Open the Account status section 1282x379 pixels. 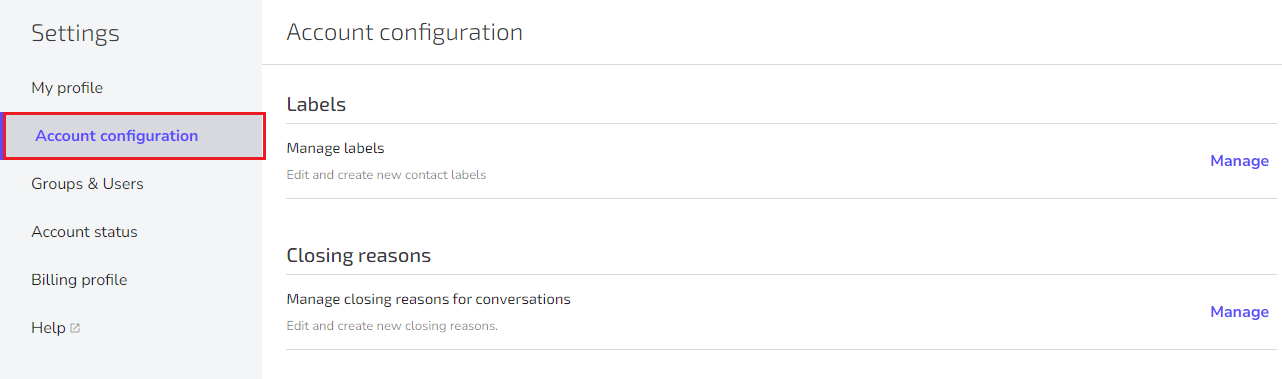click(84, 232)
